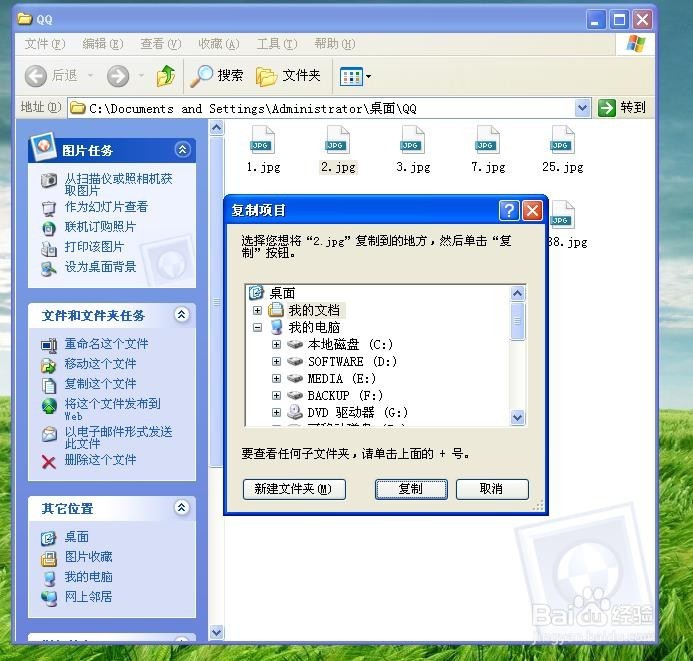Close the 复制项目 dialog

tap(532, 210)
